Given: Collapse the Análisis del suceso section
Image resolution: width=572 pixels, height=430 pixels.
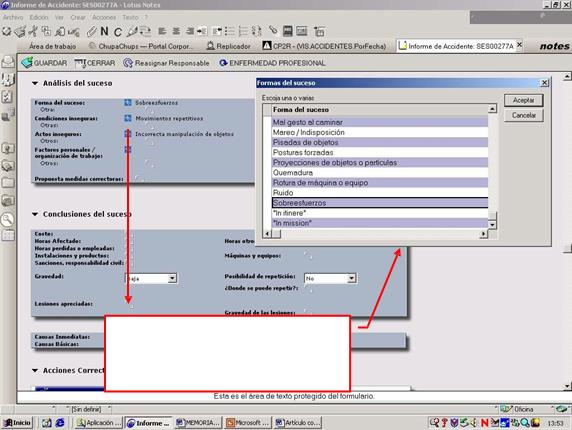Looking at the screenshot, I should pos(35,84).
